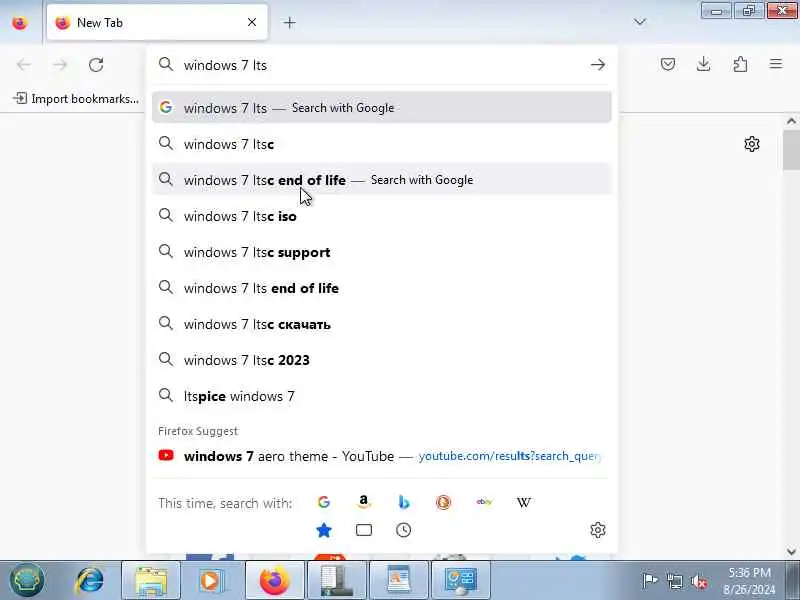Select 'windows 7 lts — Search with Google'
The width and height of the screenshot is (800, 600).
pyautogui.click(x=382, y=108)
